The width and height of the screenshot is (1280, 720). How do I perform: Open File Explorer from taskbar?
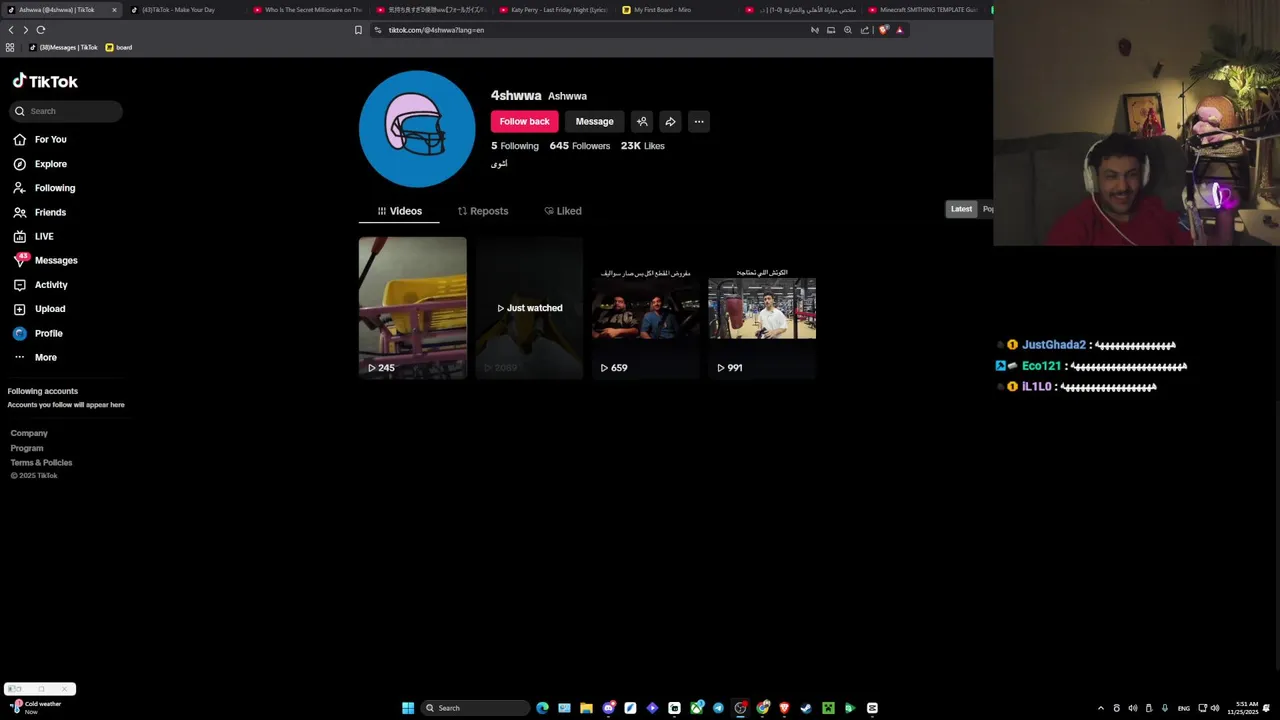(586, 708)
